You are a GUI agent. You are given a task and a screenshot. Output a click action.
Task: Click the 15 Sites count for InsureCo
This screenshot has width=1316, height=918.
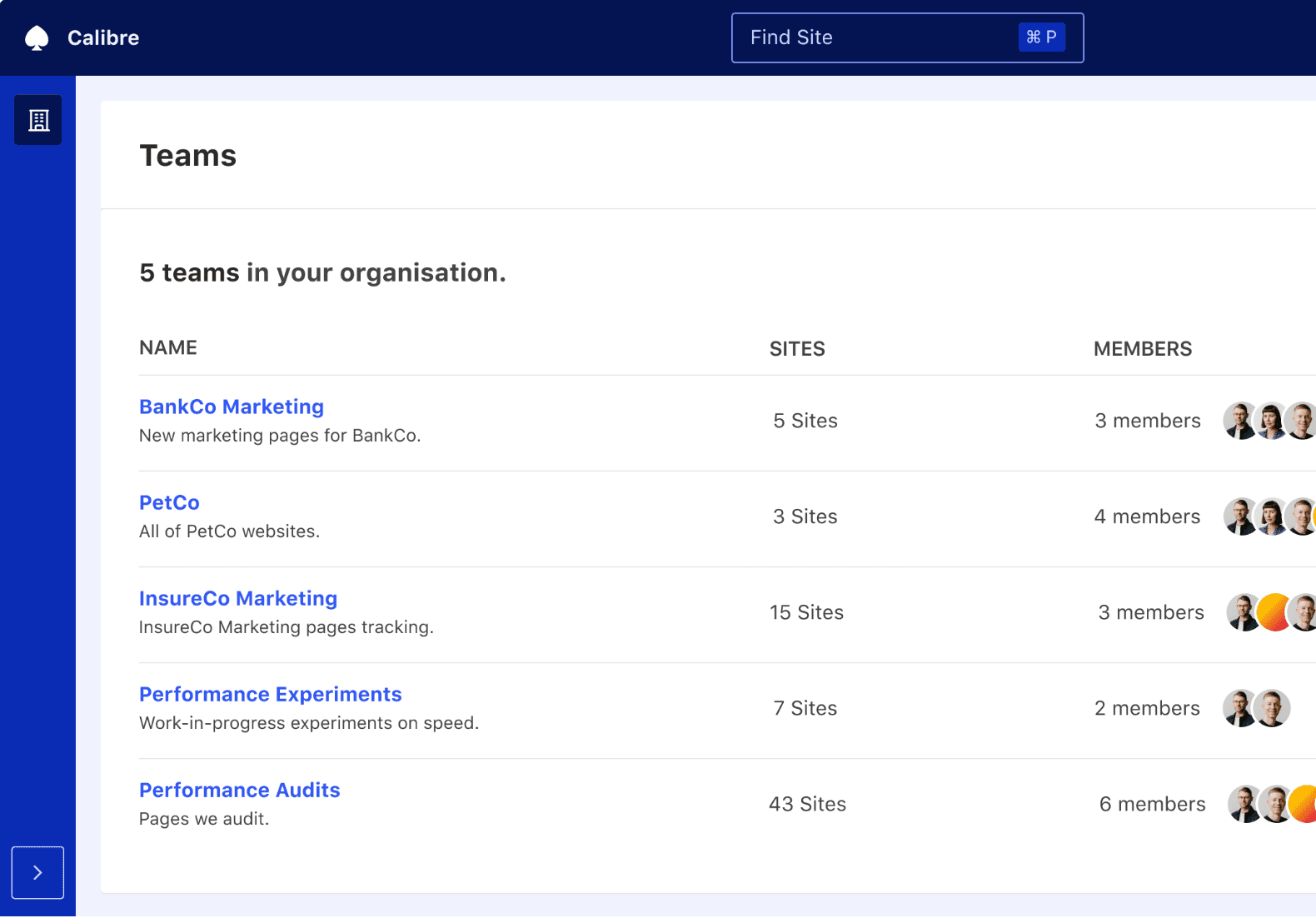point(806,612)
